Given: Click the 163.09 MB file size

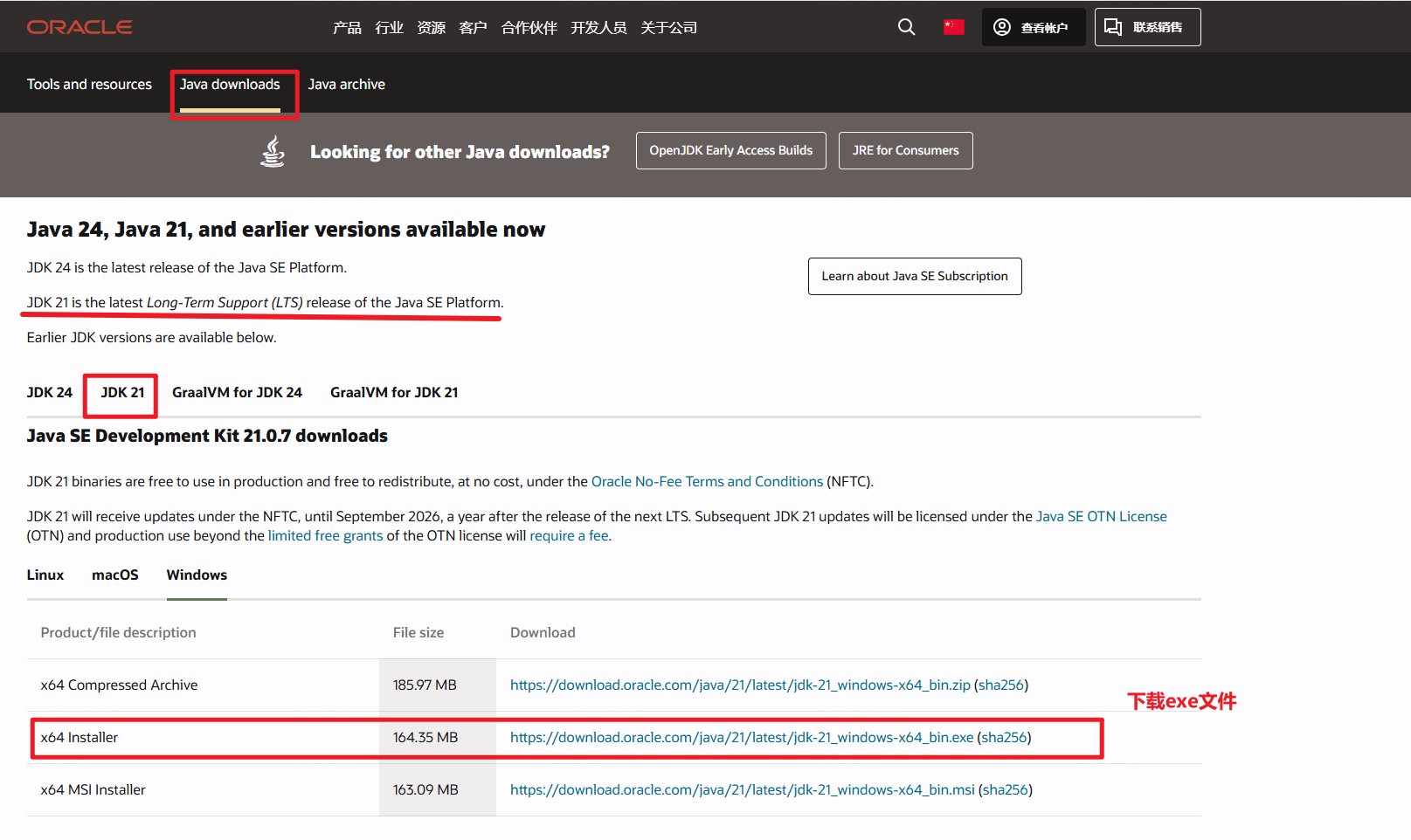Looking at the screenshot, I should [425, 790].
